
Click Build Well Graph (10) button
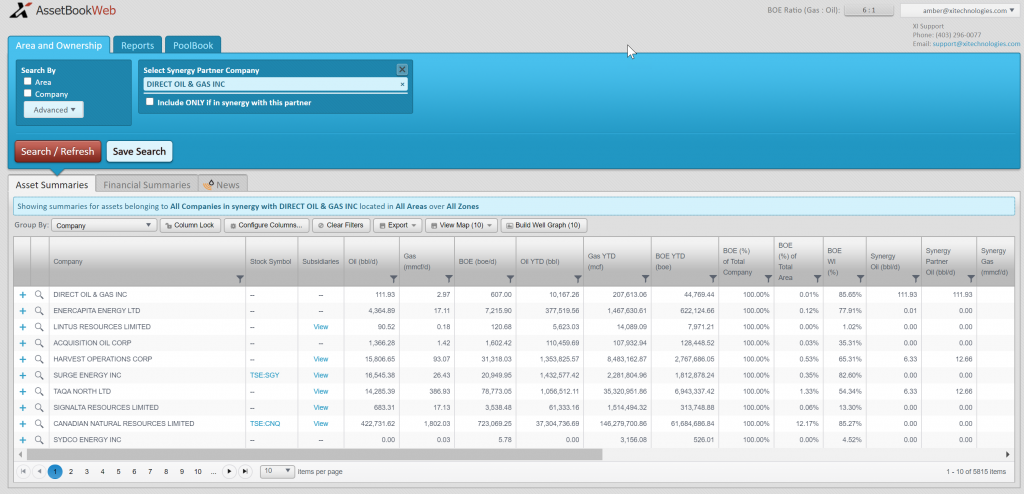click(x=544, y=225)
